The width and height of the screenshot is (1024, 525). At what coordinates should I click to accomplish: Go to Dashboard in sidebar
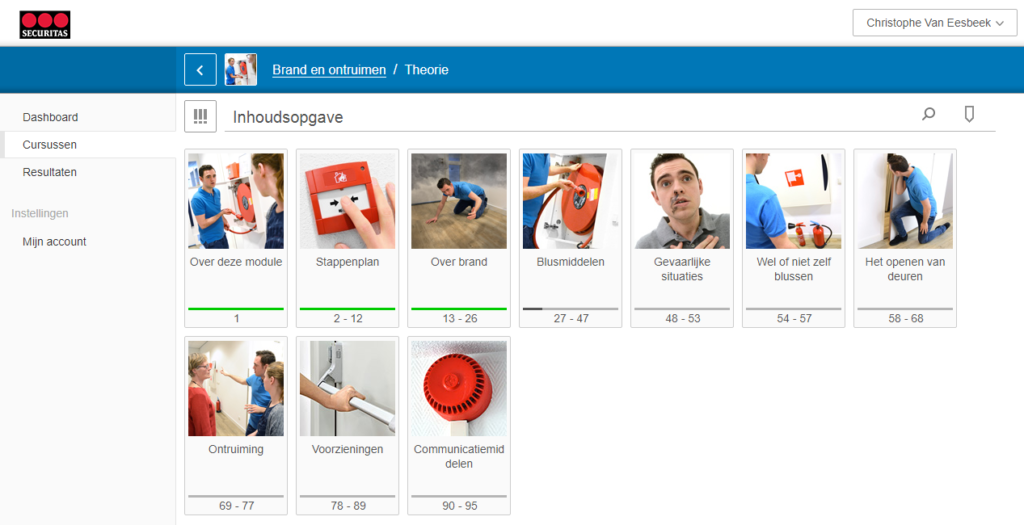point(50,117)
